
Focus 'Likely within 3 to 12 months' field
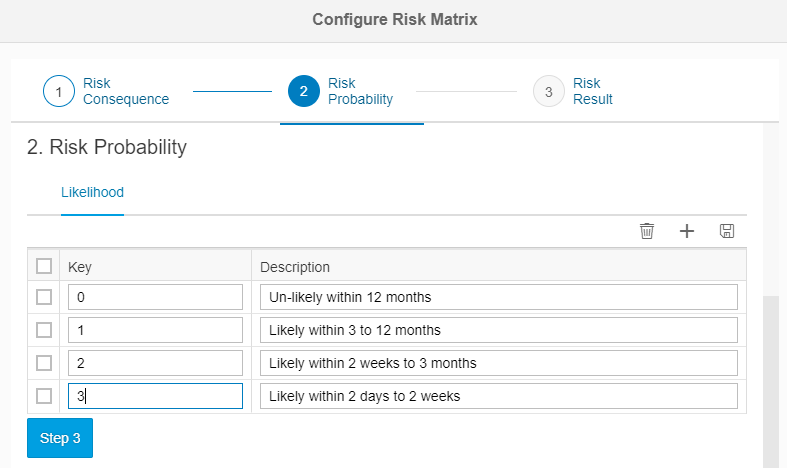[498, 330]
